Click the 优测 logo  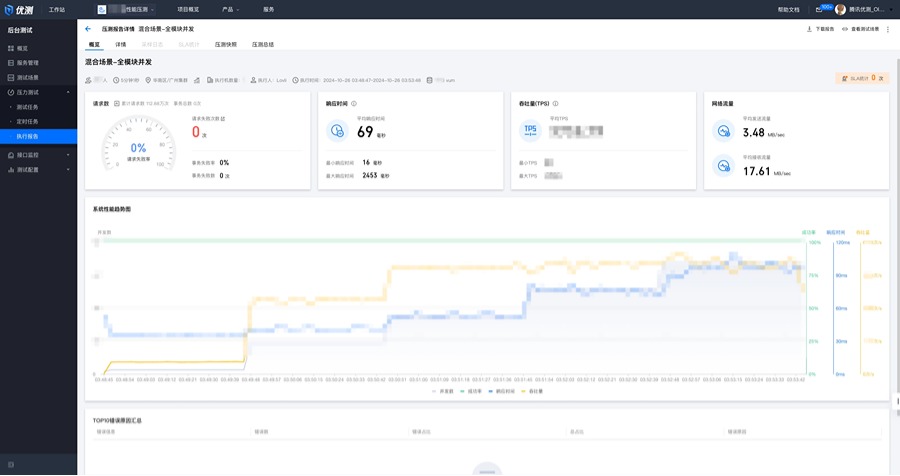pyautogui.click(x=18, y=10)
